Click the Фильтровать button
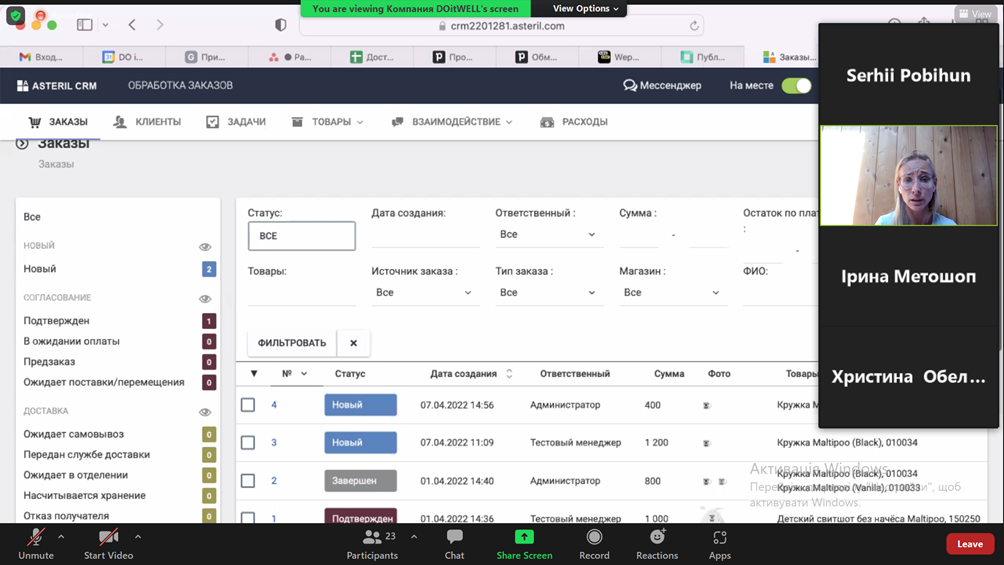This screenshot has height=565, width=1004. tap(291, 343)
